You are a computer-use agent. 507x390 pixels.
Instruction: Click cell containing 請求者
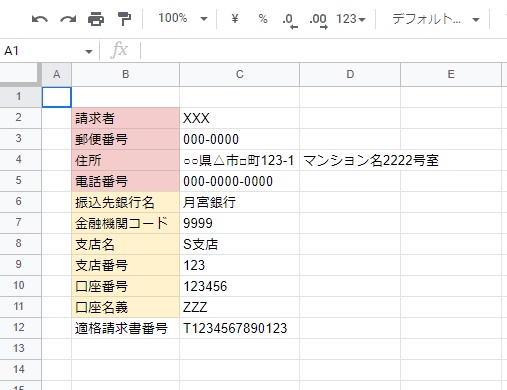coord(125,118)
